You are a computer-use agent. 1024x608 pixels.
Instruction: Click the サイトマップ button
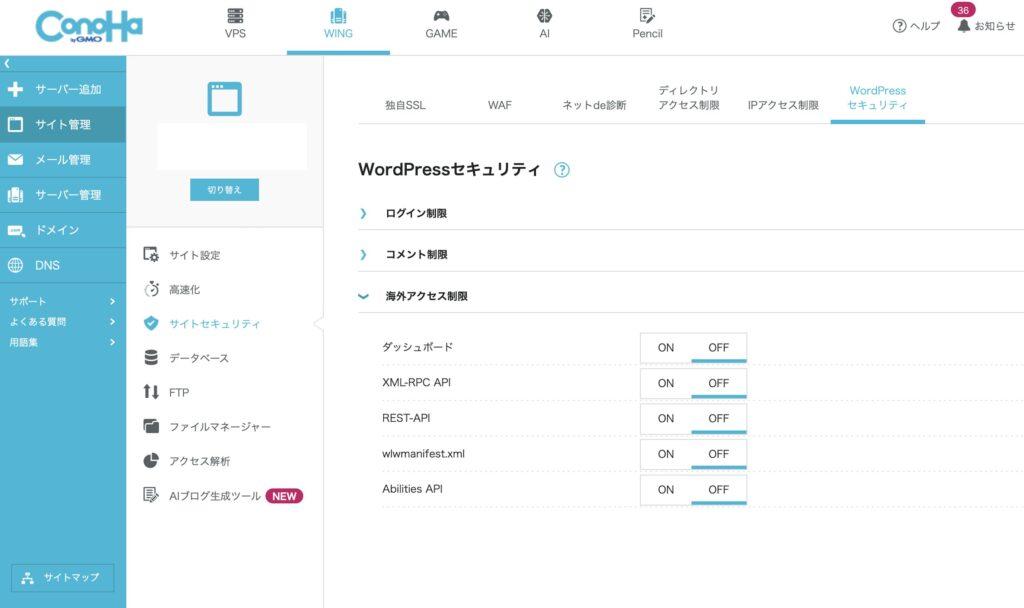click(x=62, y=578)
